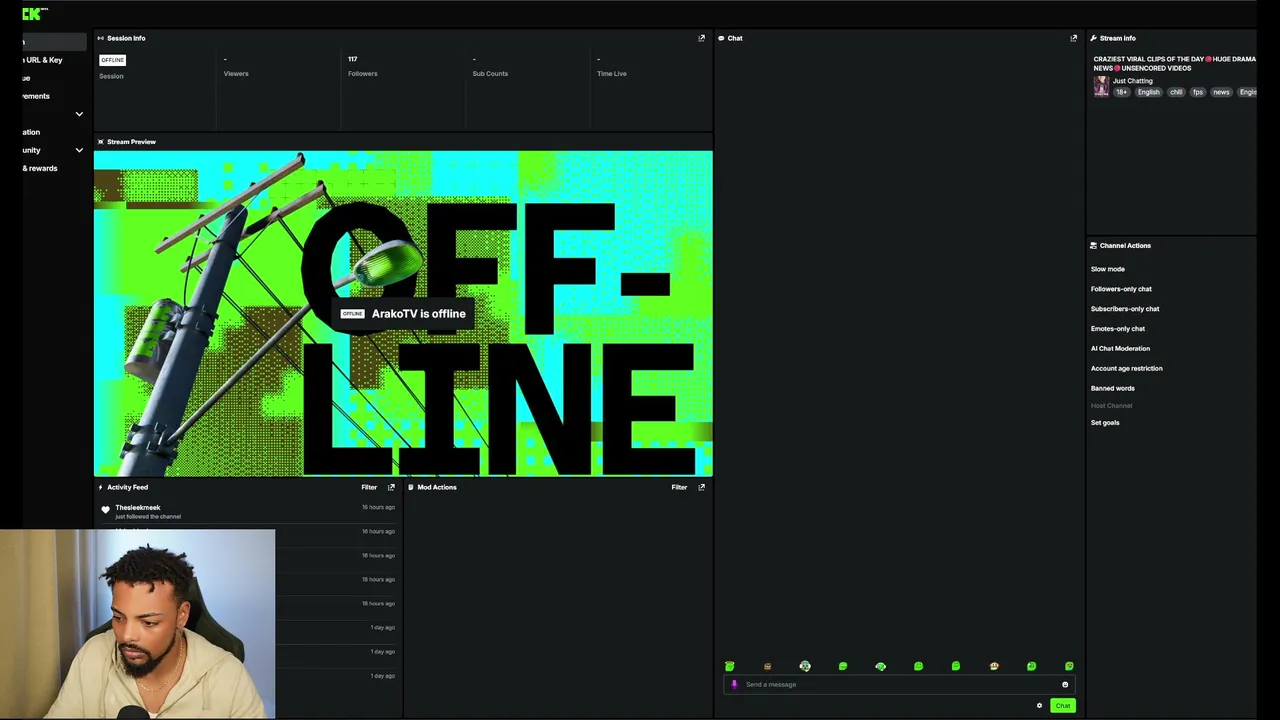Toggle Account age restriction
The height and width of the screenshot is (720, 1280).
pos(1126,368)
